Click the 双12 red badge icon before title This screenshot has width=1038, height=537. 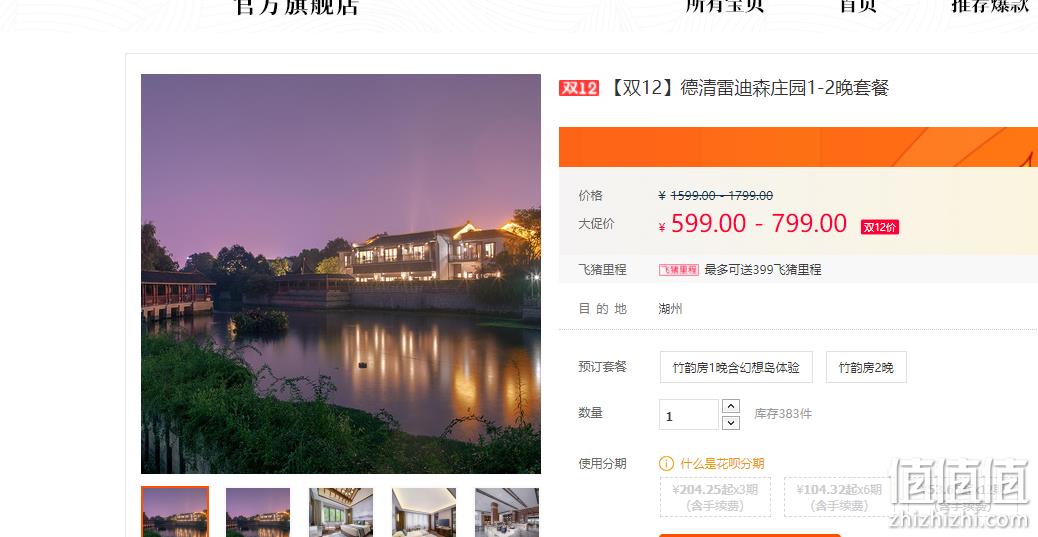[x=579, y=88]
